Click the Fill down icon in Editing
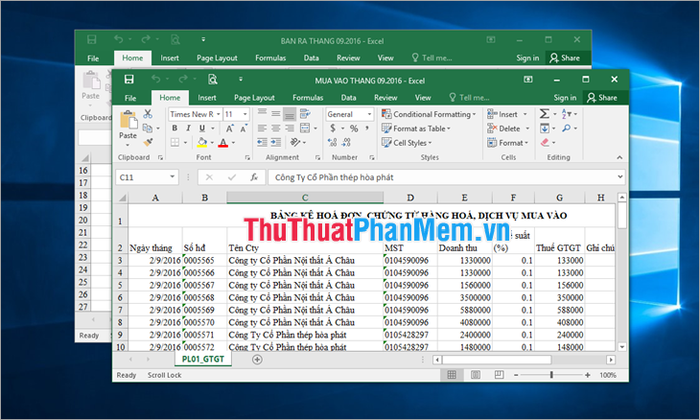The width and height of the screenshot is (700, 420). [544, 129]
